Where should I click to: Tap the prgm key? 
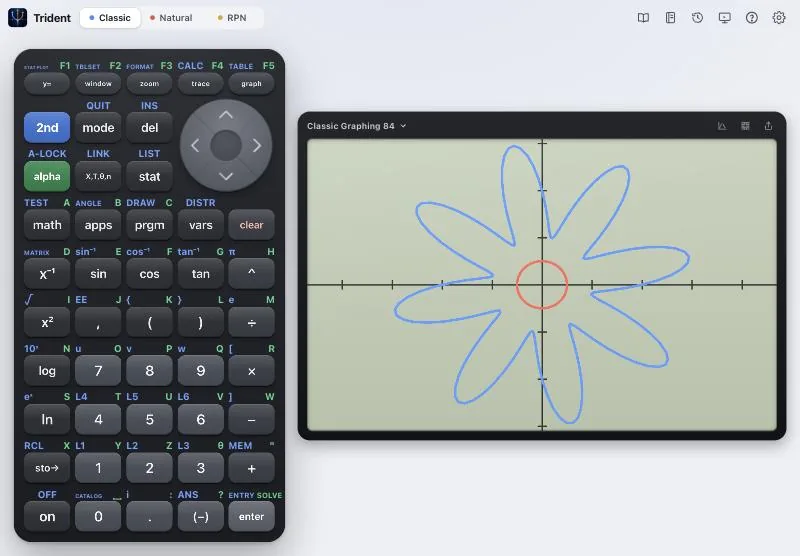149,225
